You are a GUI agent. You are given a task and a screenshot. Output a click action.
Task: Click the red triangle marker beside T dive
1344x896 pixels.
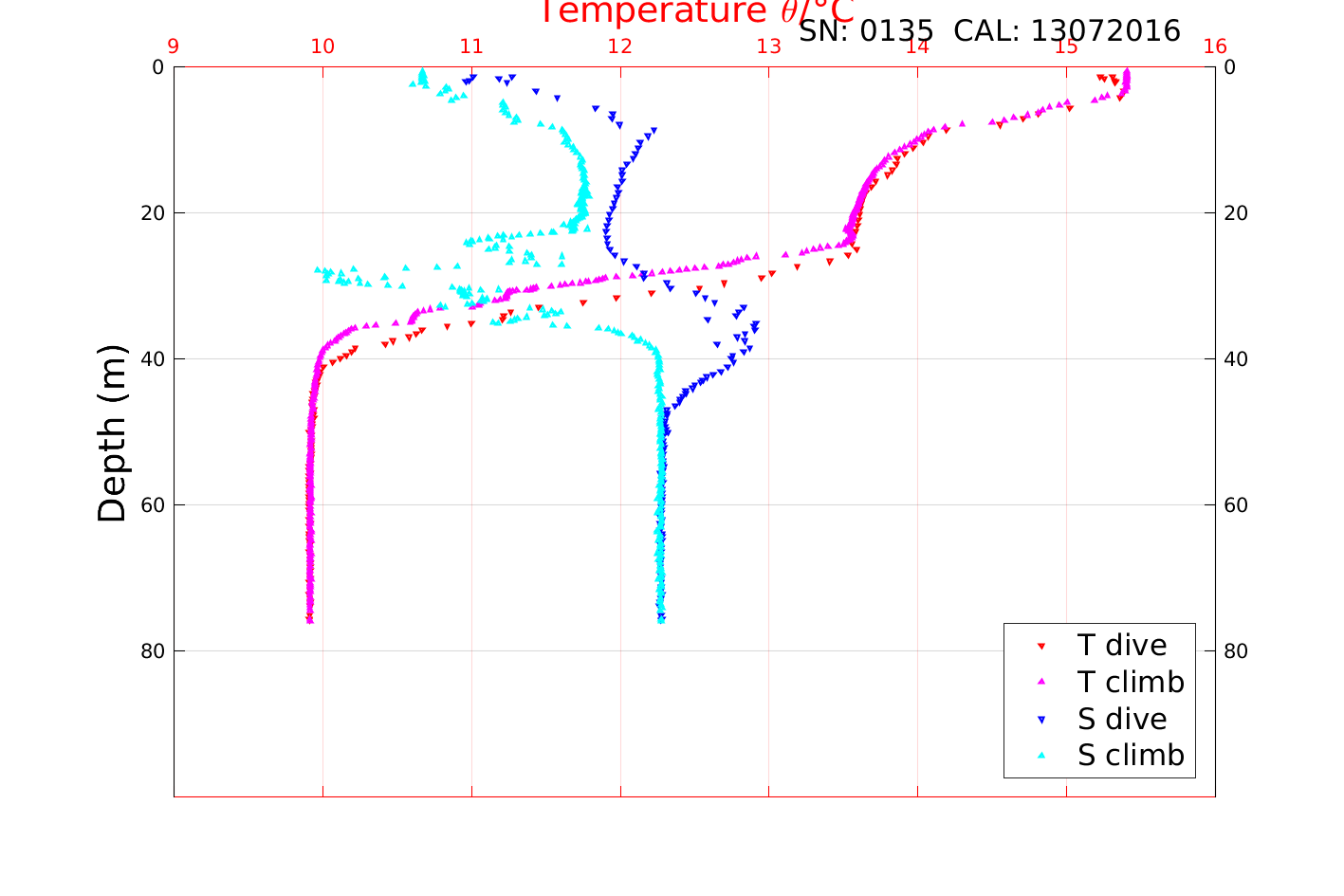[1040, 646]
